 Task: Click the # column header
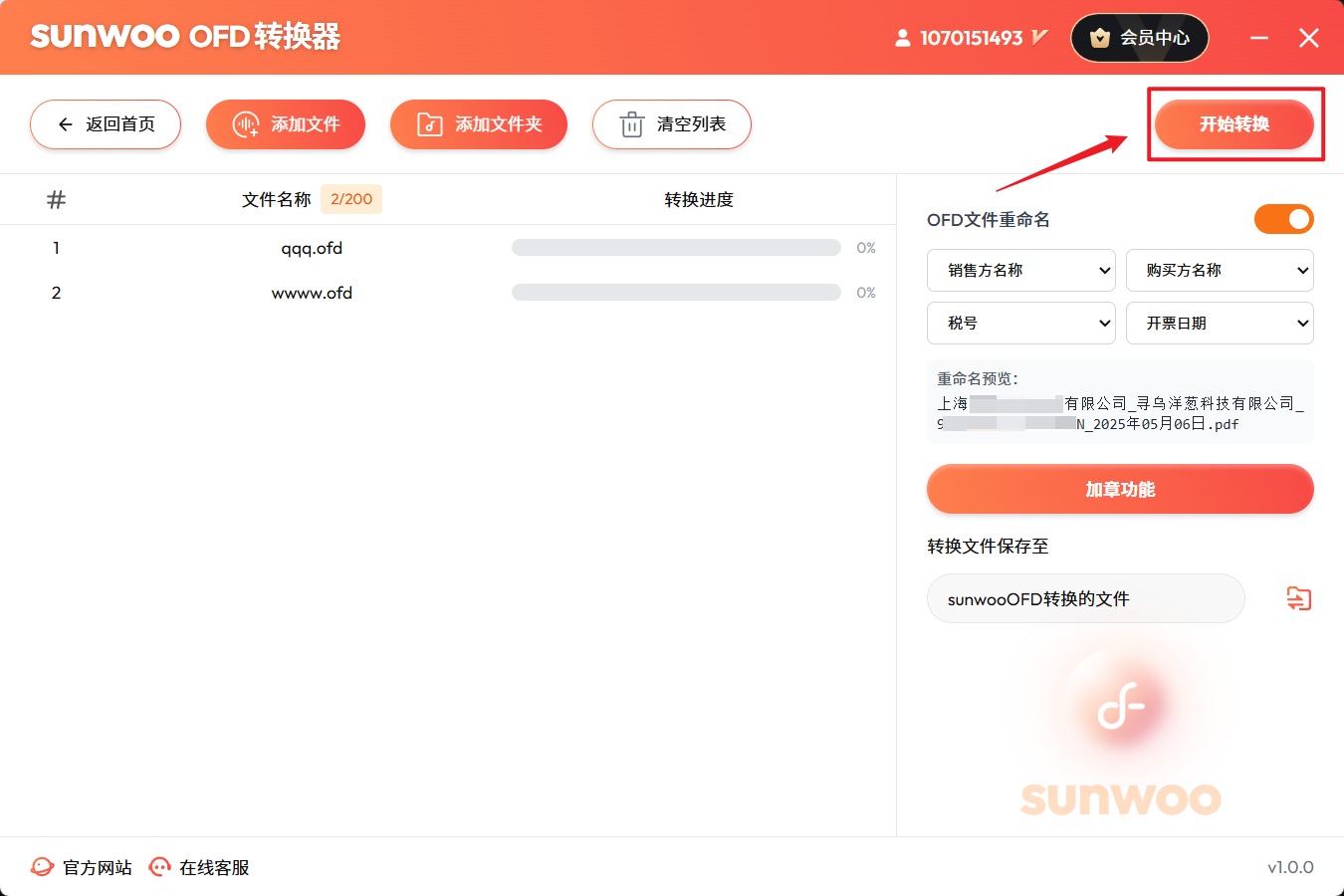[57, 199]
